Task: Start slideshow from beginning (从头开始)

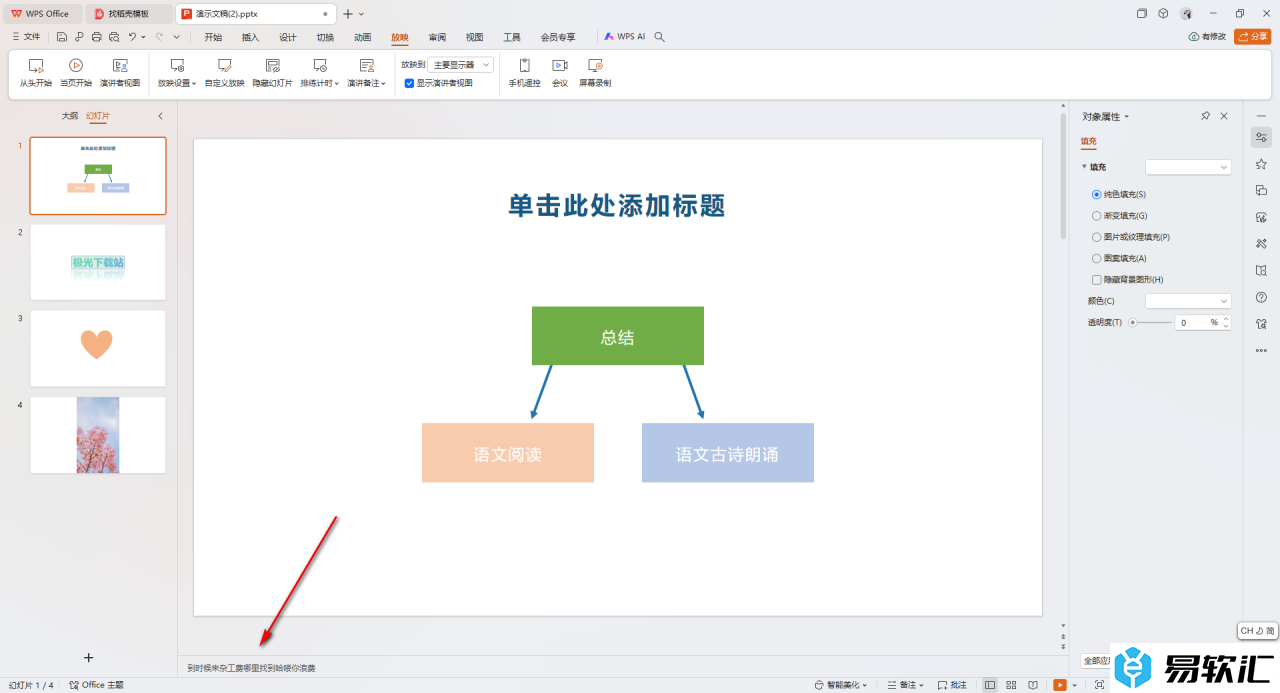Action: (x=36, y=73)
